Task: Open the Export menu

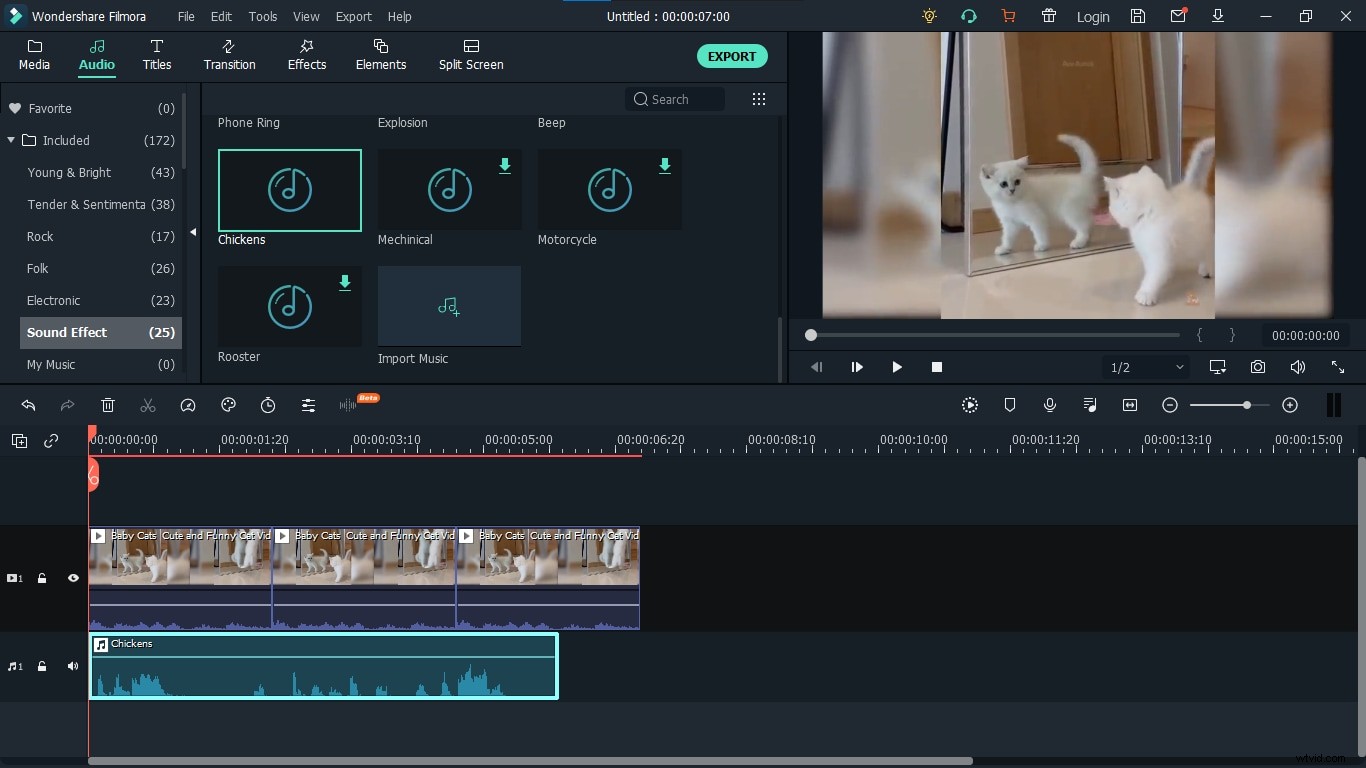Action: click(353, 16)
